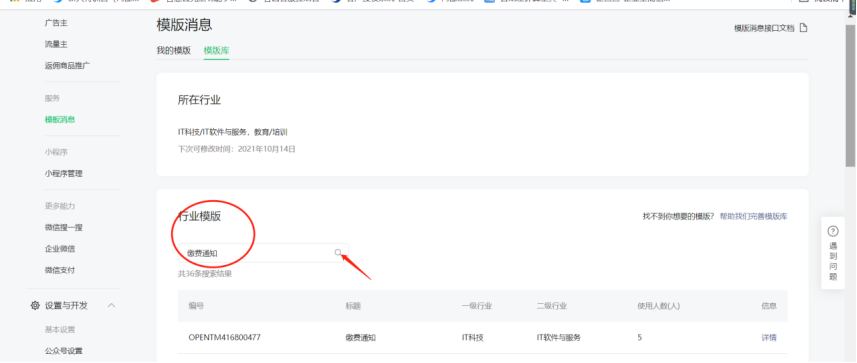The image size is (857, 363).
Task: Click the 服务 sidebar group label
Action: click(52, 98)
